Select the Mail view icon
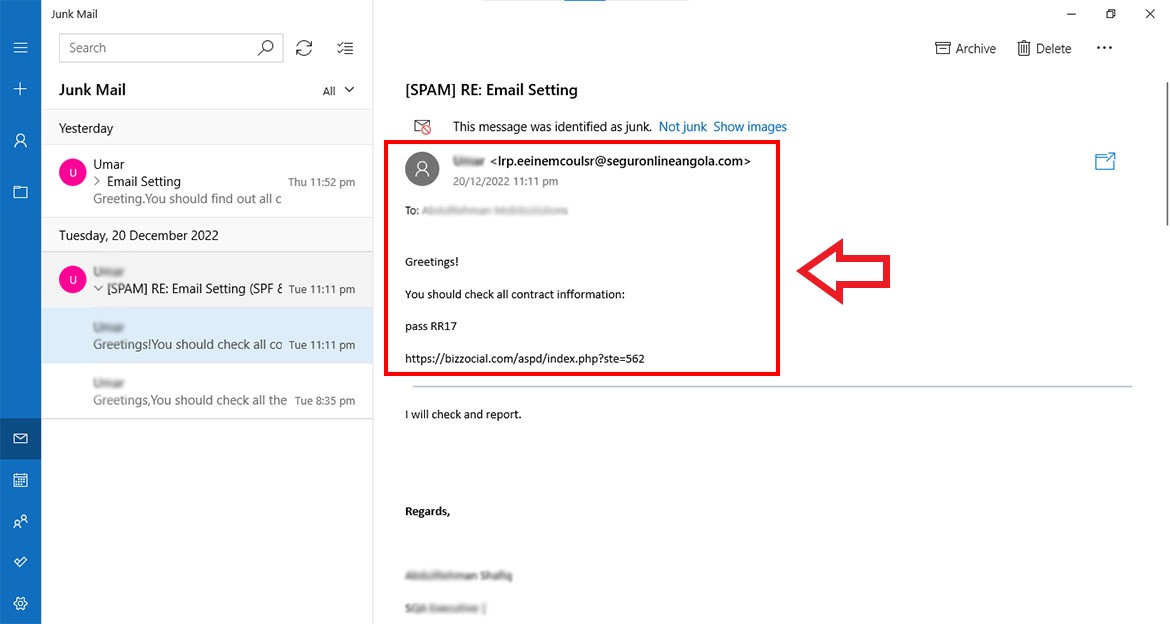1170x624 pixels. coord(20,438)
